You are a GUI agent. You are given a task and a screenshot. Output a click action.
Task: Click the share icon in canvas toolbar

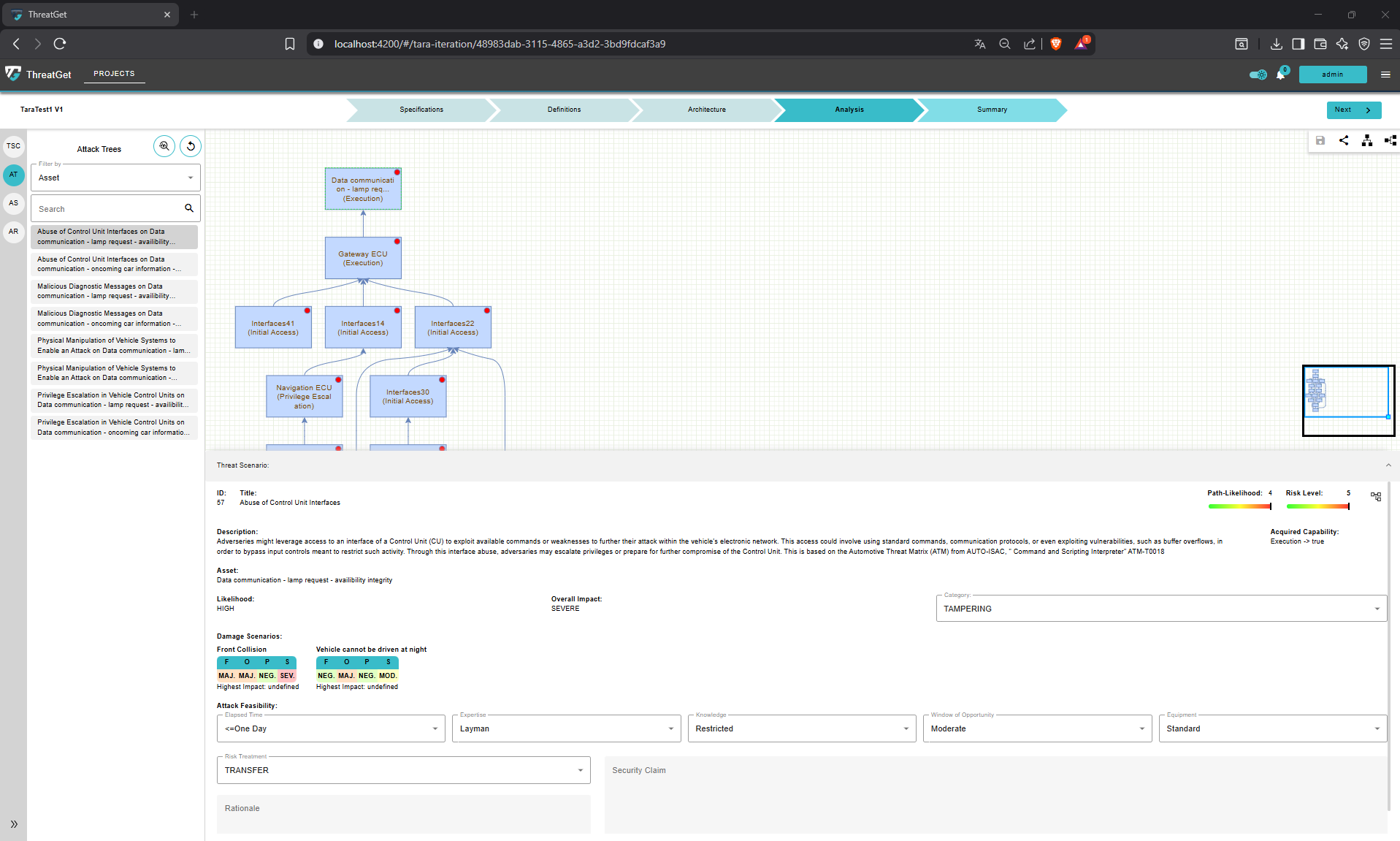click(1344, 140)
